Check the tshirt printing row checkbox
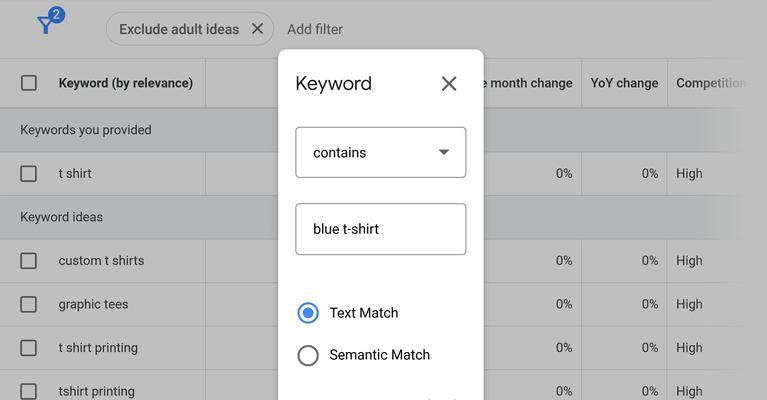 pyautogui.click(x=28, y=391)
